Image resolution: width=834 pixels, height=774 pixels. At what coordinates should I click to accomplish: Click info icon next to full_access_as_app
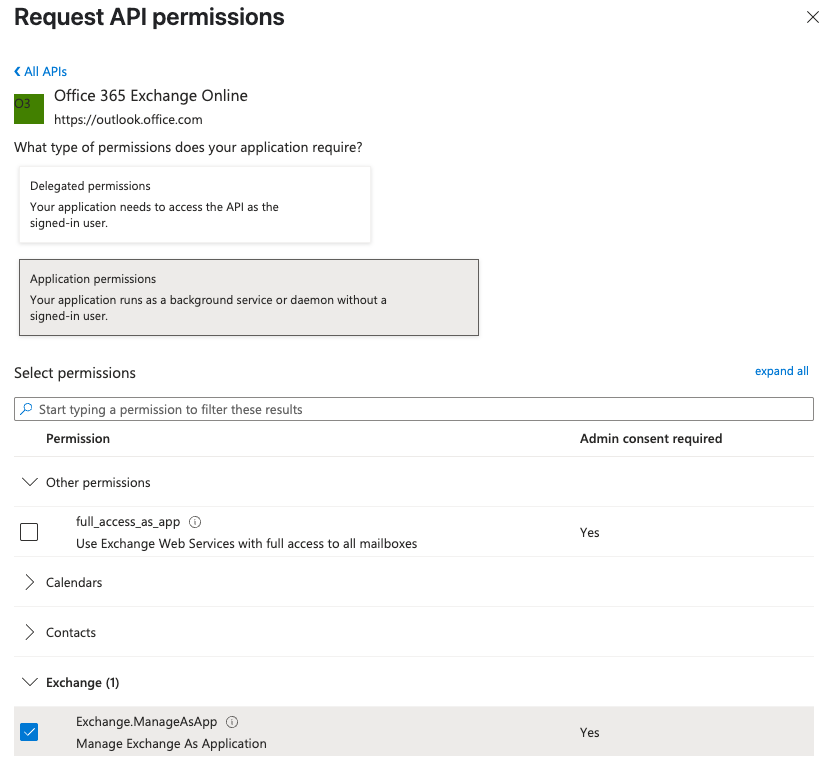tap(195, 521)
